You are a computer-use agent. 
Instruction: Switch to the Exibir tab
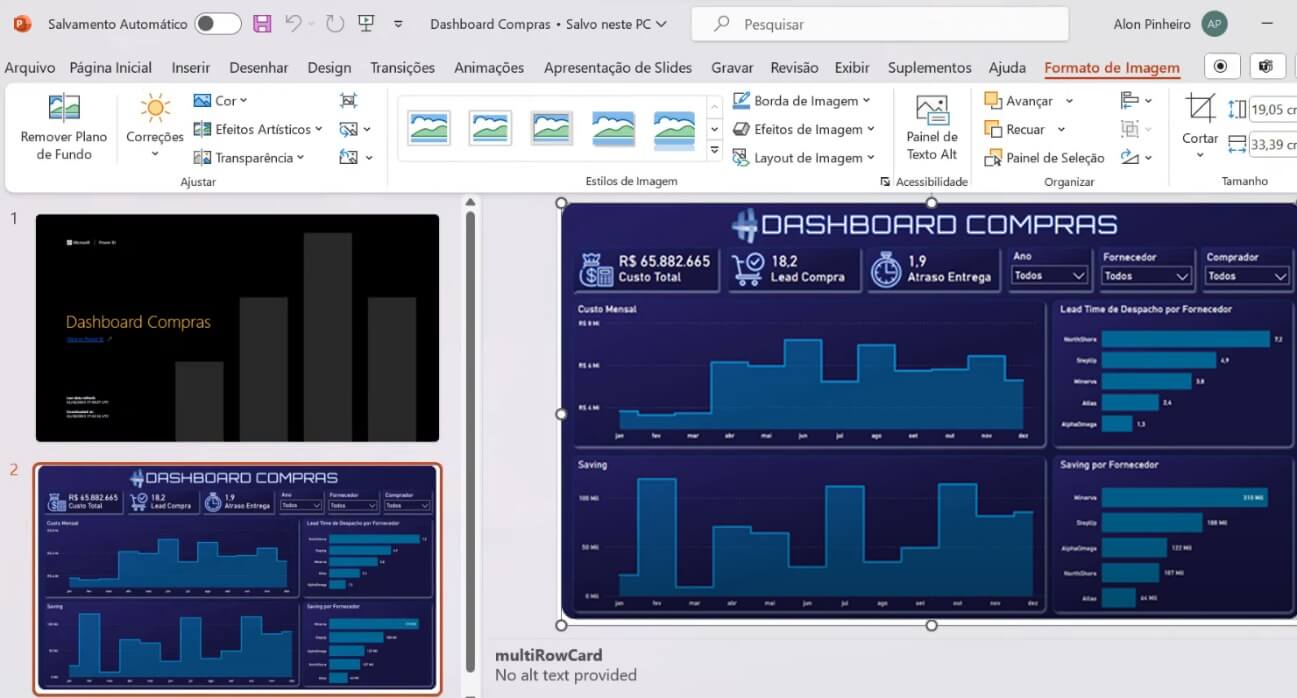[852, 68]
